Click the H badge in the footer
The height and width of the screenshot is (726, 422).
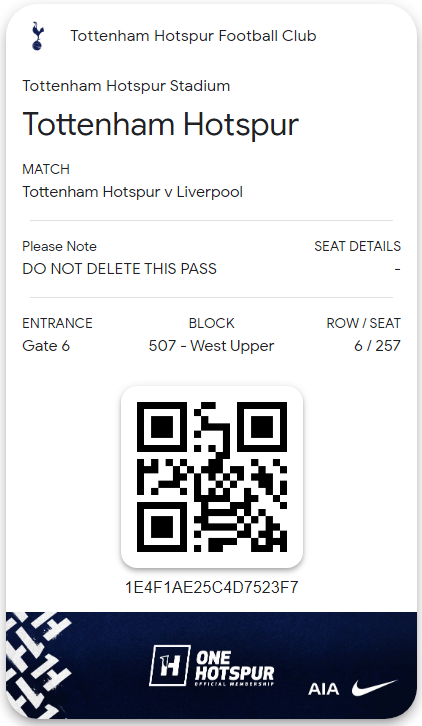click(169, 666)
